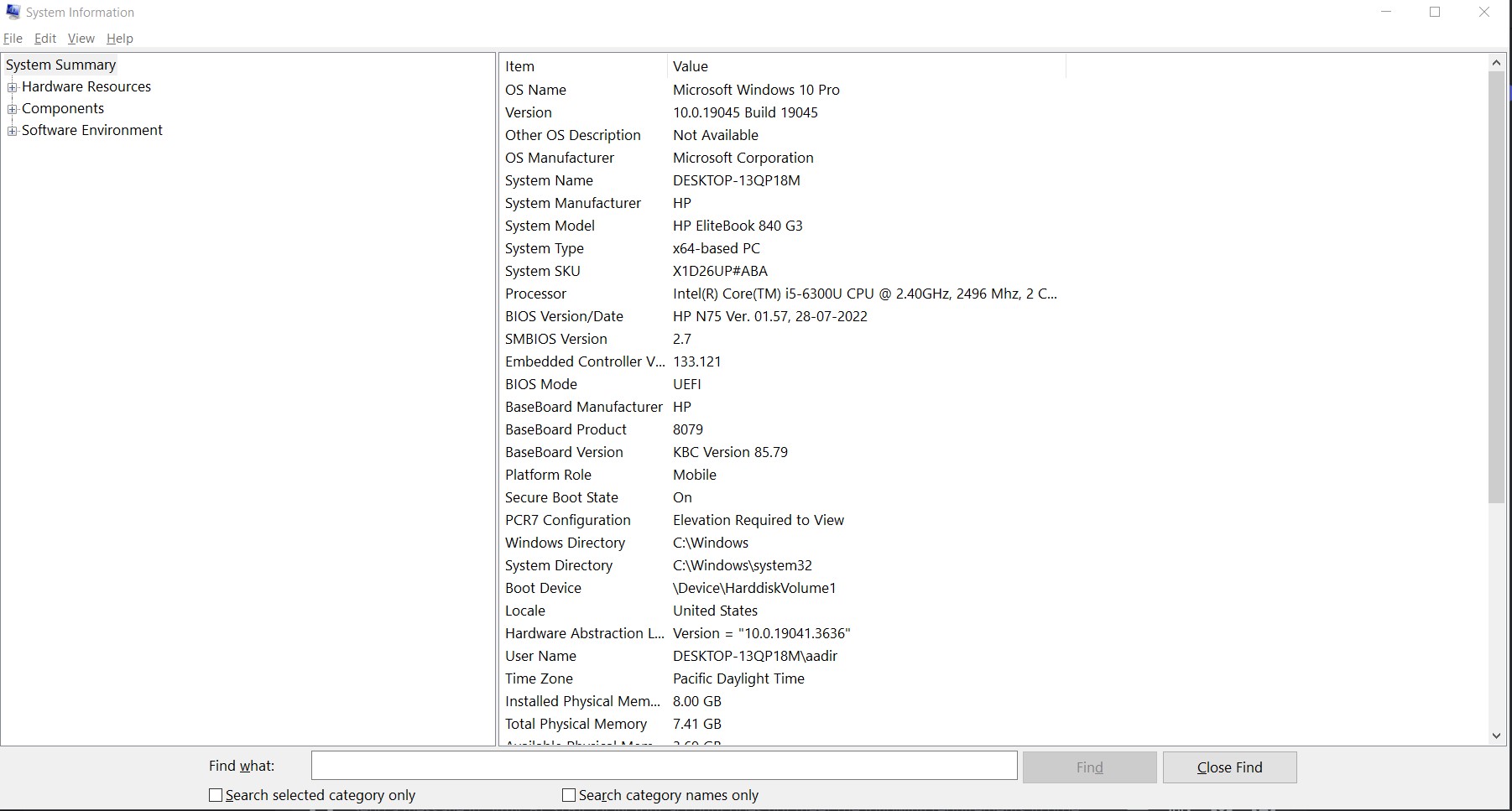The height and width of the screenshot is (811, 1512).
Task: Select System Summary in the tree
Action: 60,65
